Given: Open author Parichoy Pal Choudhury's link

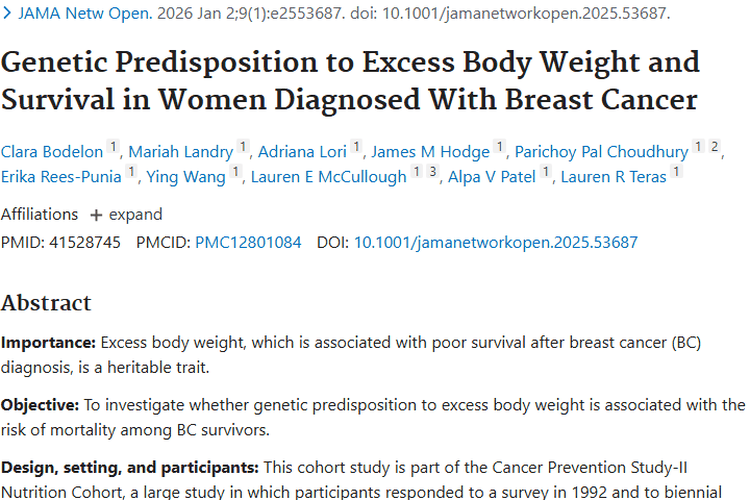Looking at the screenshot, I should [x=601, y=152].
